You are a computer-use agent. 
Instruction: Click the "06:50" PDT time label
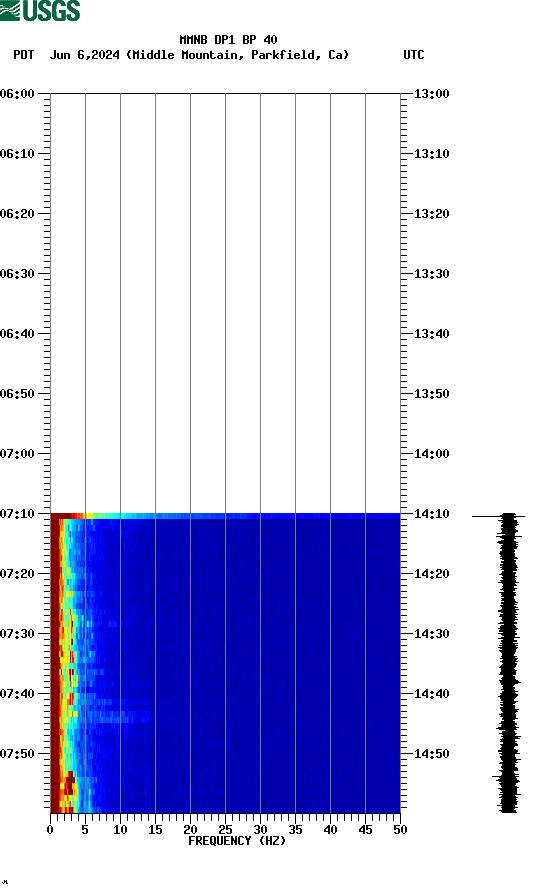tap(18, 394)
